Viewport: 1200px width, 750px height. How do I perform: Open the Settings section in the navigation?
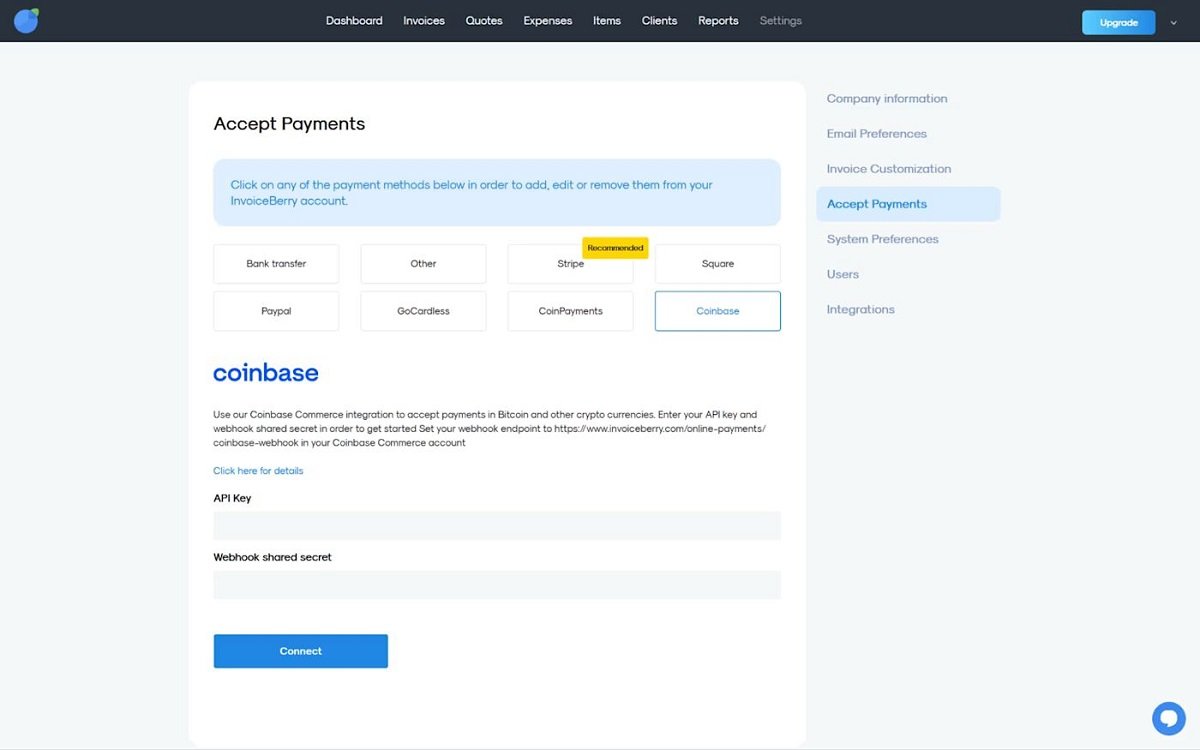pos(781,20)
